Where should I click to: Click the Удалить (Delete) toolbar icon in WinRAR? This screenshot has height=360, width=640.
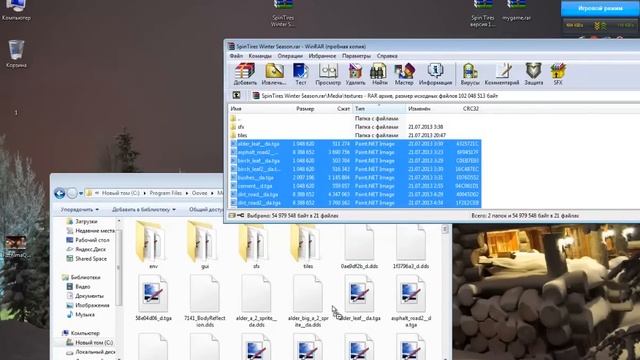click(x=355, y=74)
